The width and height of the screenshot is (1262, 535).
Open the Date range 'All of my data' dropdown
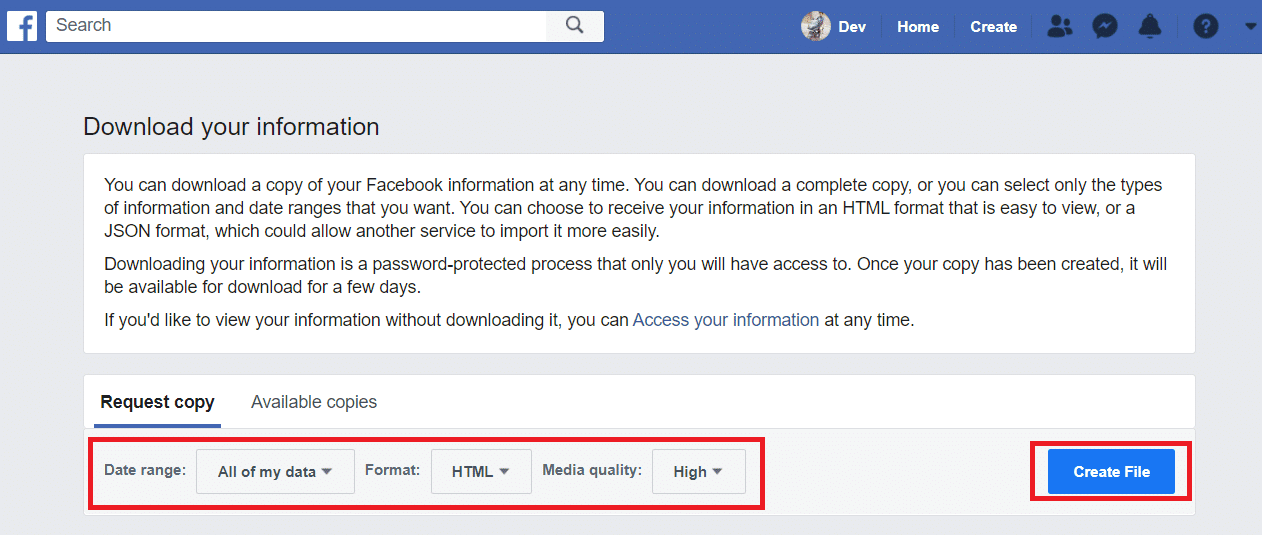point(275,471)
